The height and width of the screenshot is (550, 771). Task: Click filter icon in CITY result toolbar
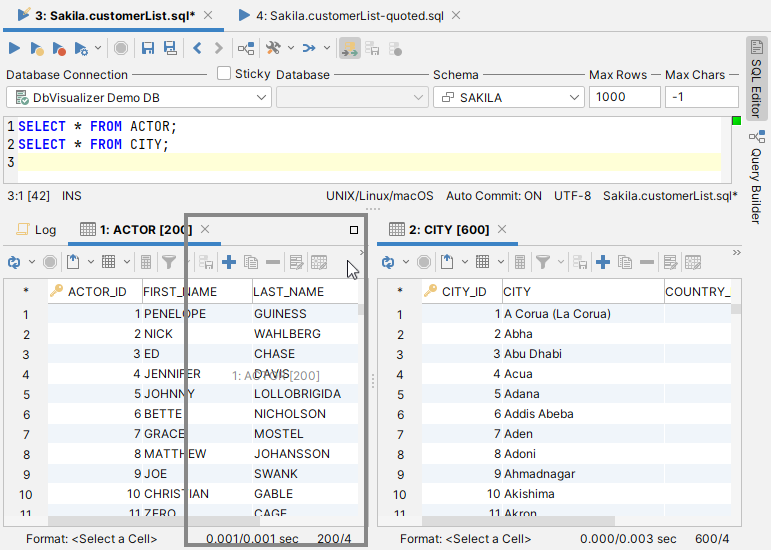tap(543, 262)
